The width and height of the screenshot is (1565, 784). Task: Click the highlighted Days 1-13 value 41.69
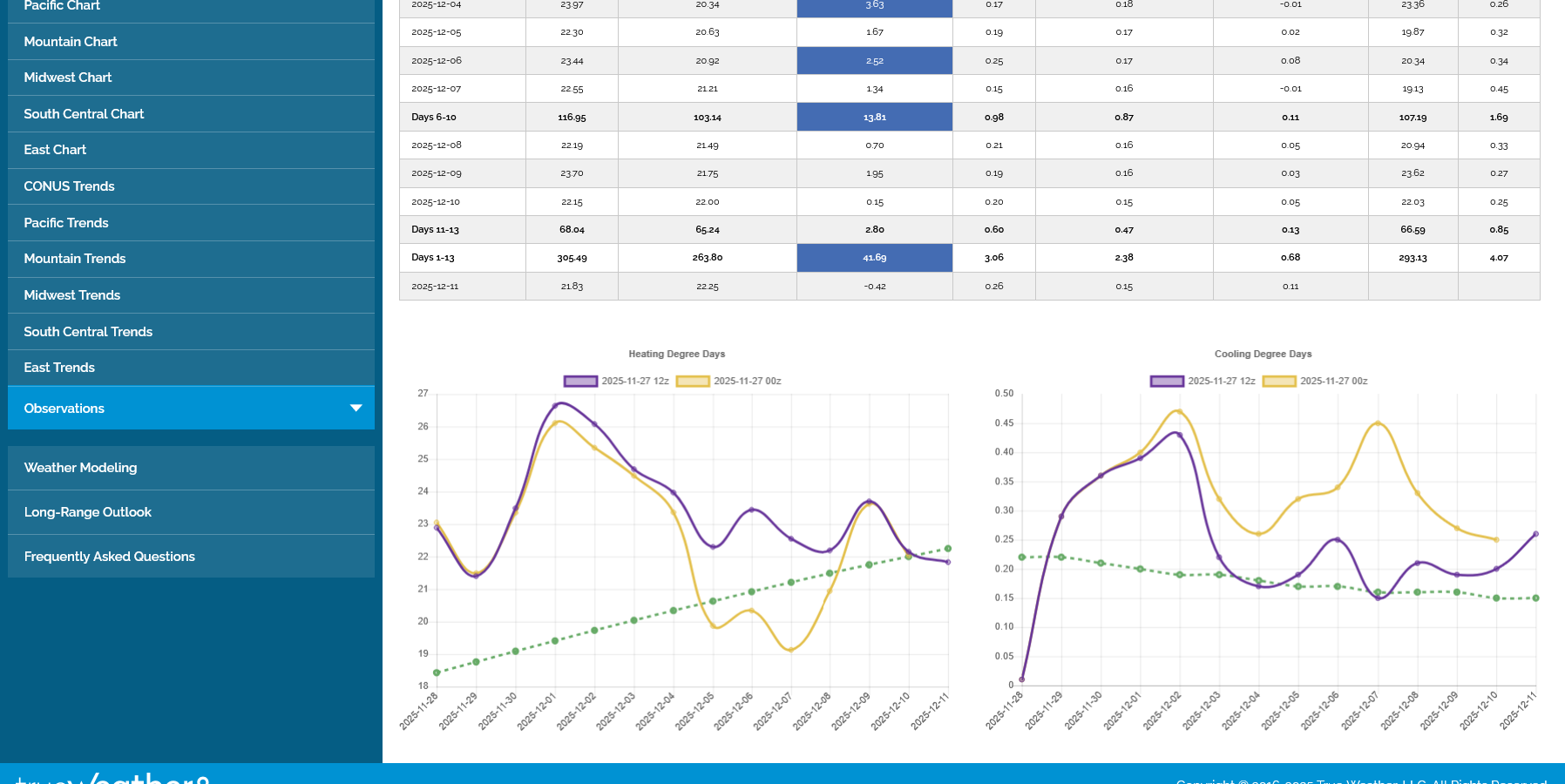click(875, 258)
